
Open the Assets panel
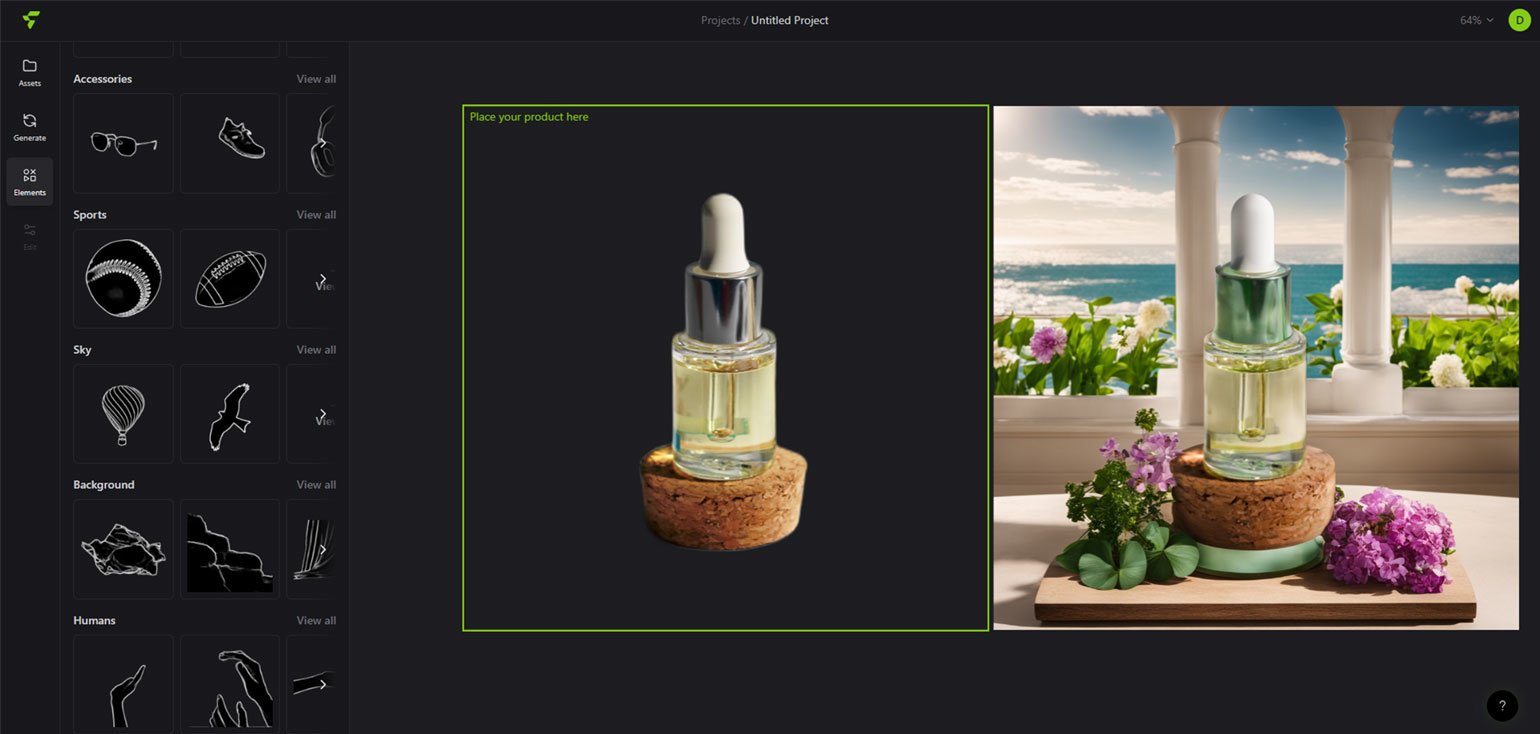[x=29, y=73]
